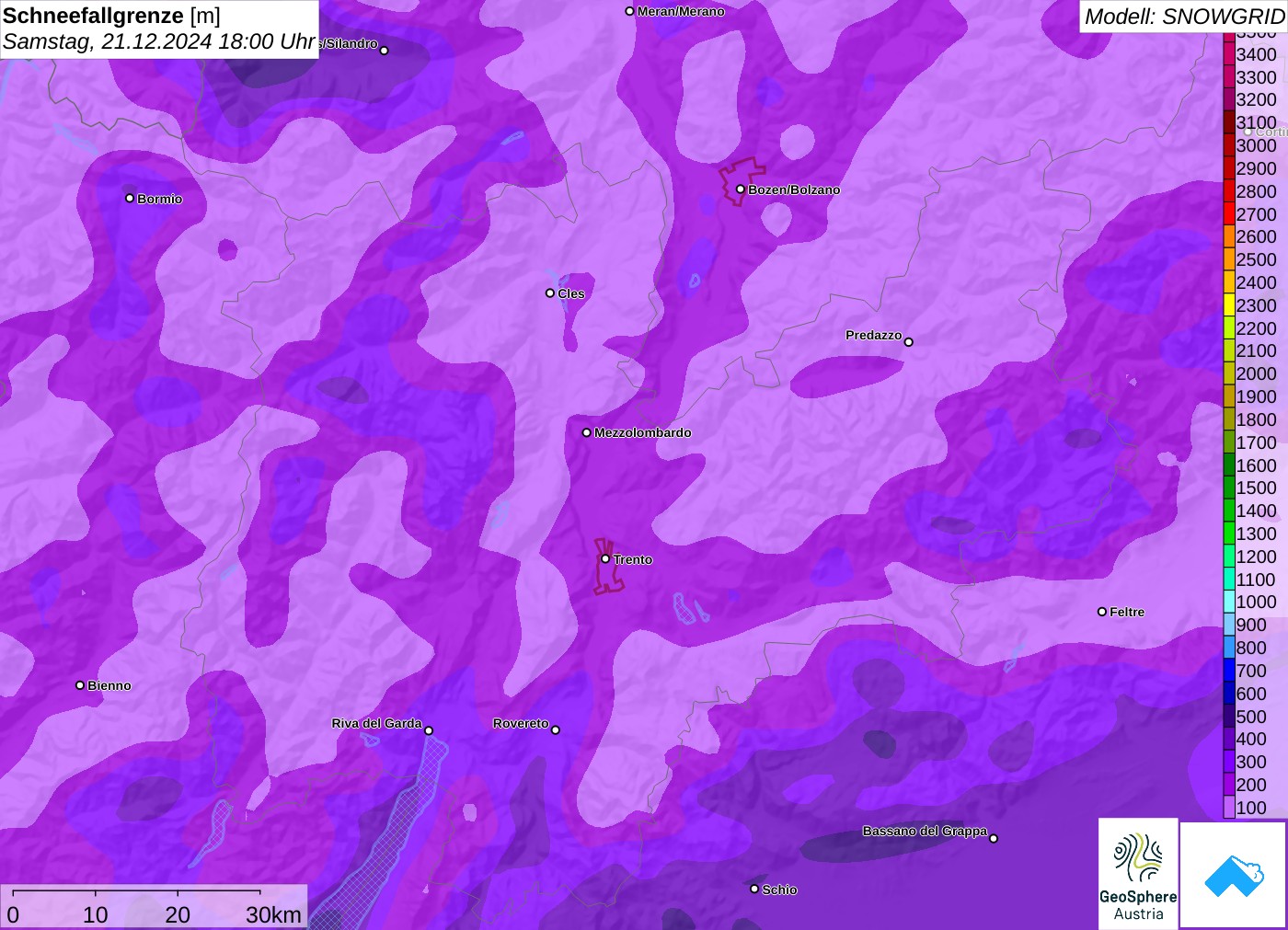Click the legend value 800
The image size is (1288, 930).
click(x=1251, y=648)
